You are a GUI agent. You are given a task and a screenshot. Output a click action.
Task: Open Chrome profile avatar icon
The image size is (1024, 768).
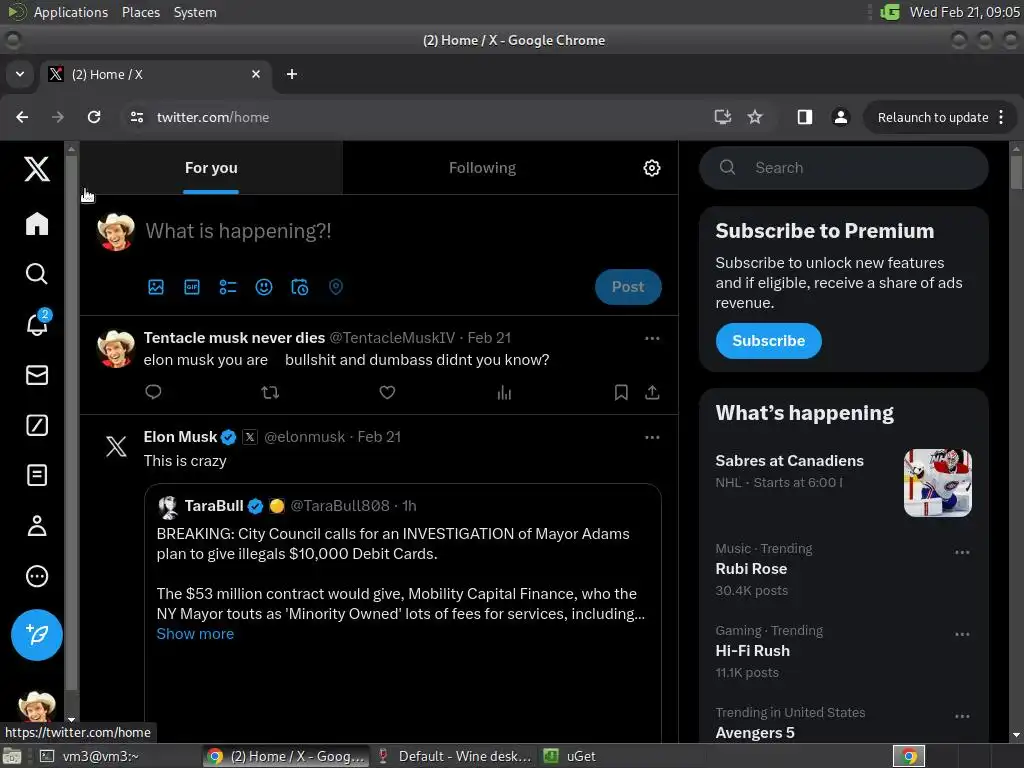pyautogui.click(x=840, y=117)
